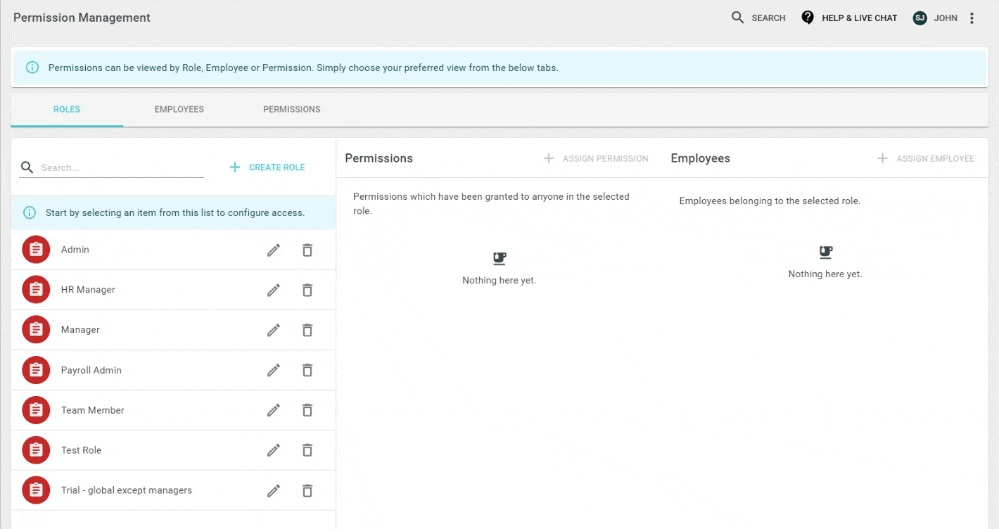Select the Test Role name
Screen dimensions: 999x529
81,450
